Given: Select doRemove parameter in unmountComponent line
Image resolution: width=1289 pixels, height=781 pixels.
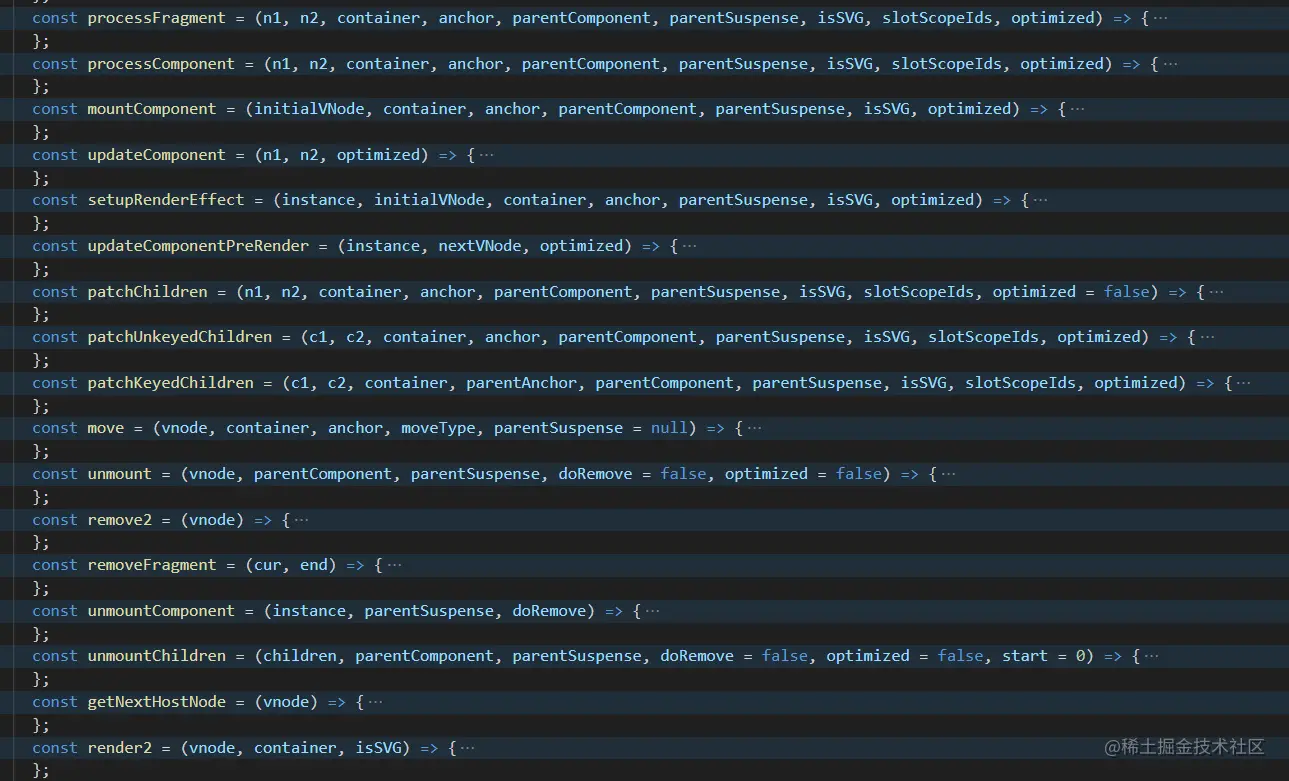Looking at the screenshot, I should click(553, 611).
